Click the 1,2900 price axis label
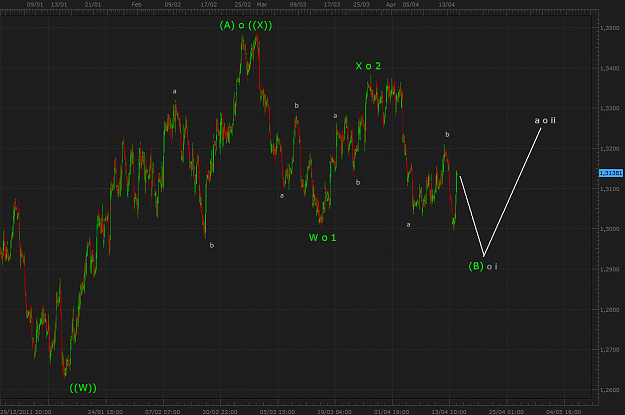The width and height of the screenshot is (625, 415). click(610, 269)
